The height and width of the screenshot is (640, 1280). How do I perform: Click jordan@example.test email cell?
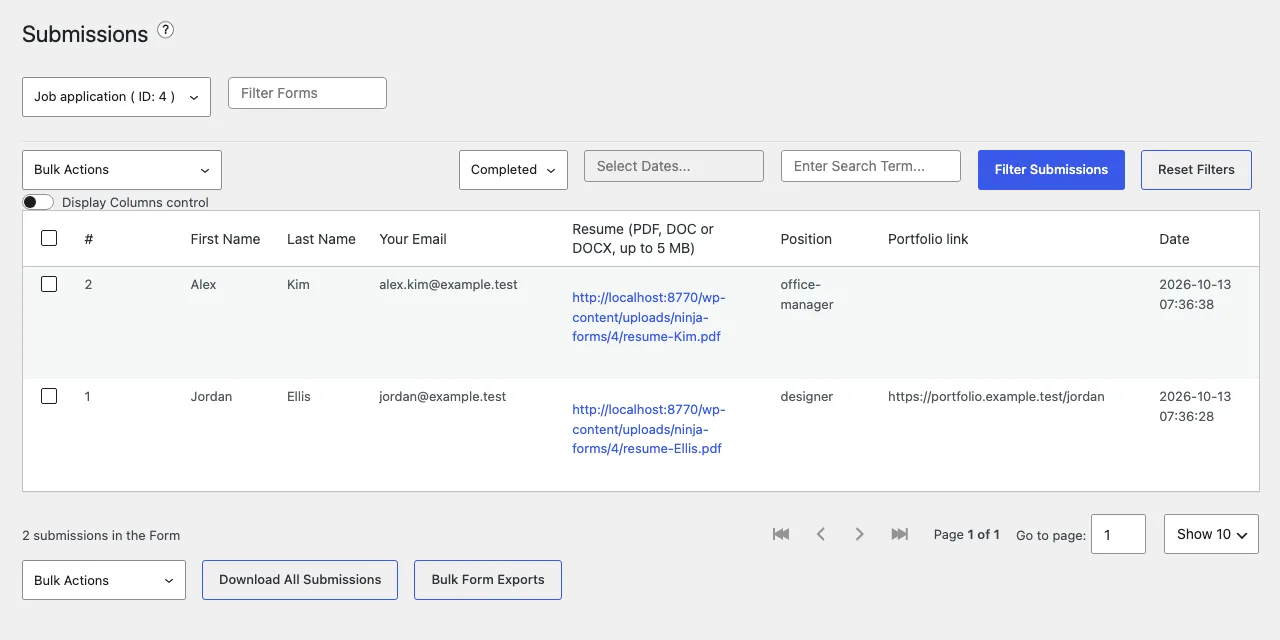tap(442, 397)
